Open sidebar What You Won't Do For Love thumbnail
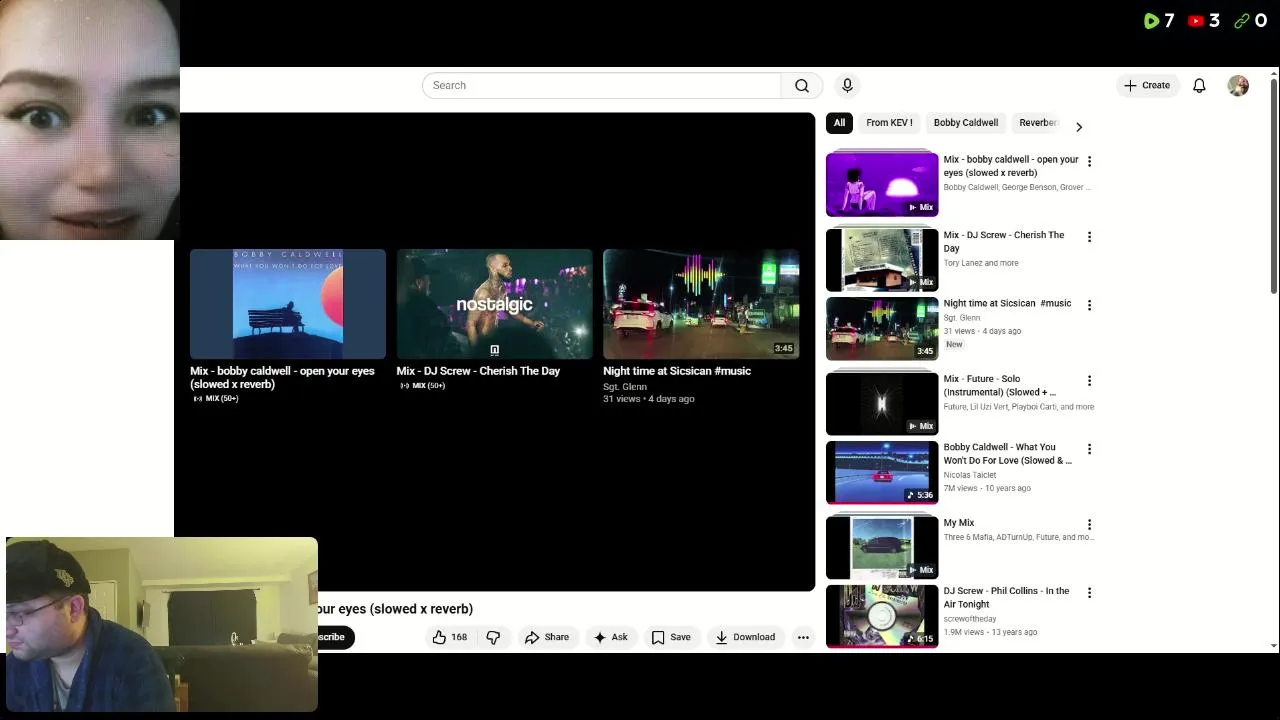Viewport: 1280px width, 720px height. click(882, 472)
